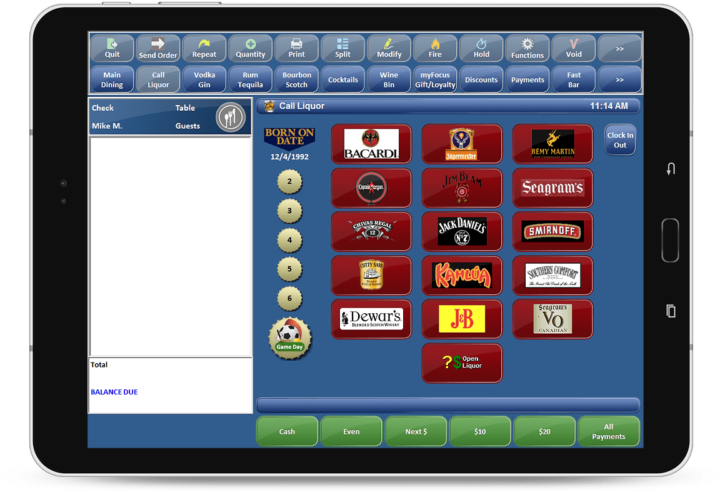This screenshot has height=492, width=720.
Task: Show more menu categories with second-row arrows
Action: [x=619, y=79]
